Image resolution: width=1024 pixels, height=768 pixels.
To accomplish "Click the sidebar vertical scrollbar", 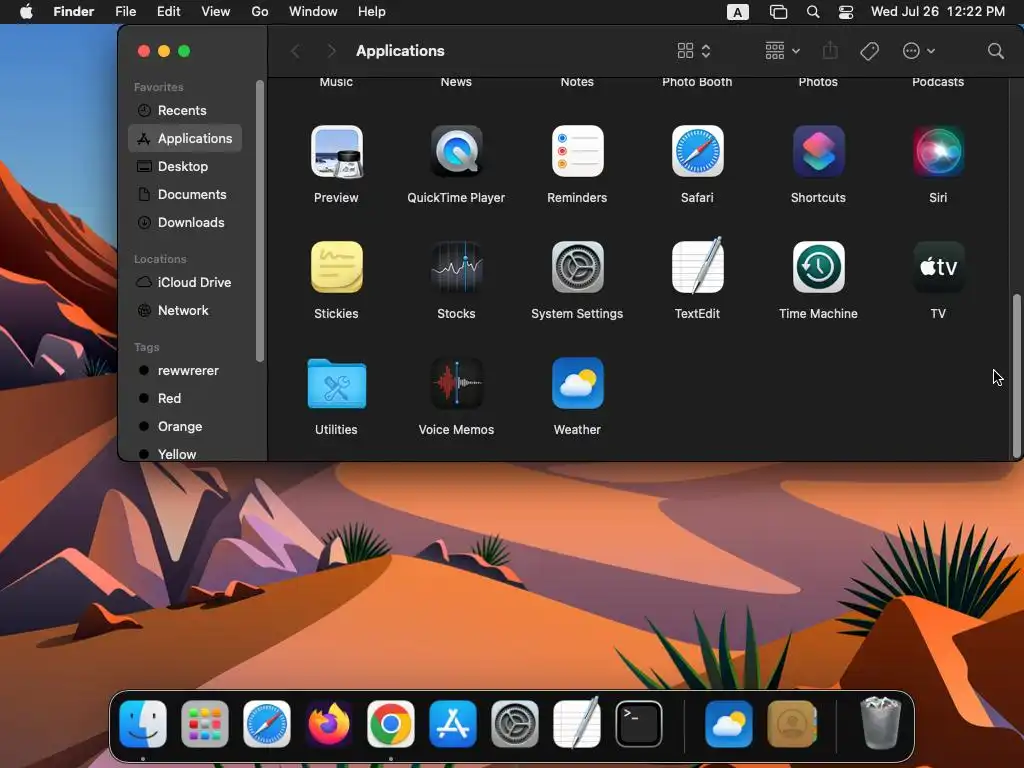I will coord(260,221).
